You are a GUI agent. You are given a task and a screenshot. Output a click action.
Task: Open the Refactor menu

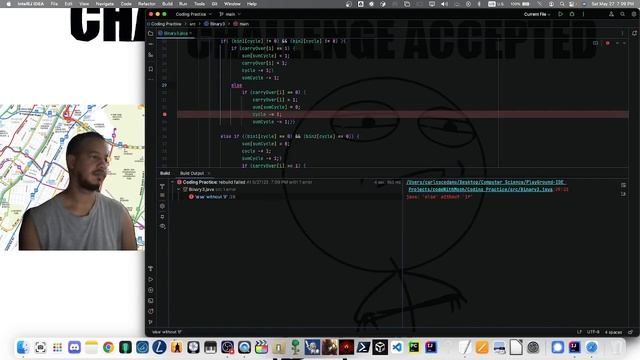147,4
